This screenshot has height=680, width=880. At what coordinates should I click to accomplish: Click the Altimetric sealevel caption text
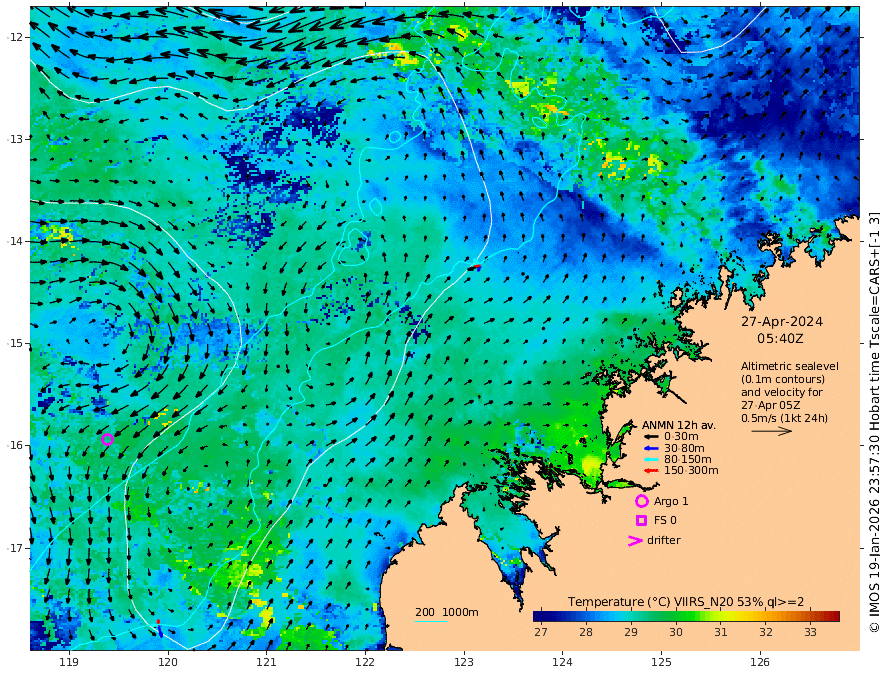tap(790, 366)
